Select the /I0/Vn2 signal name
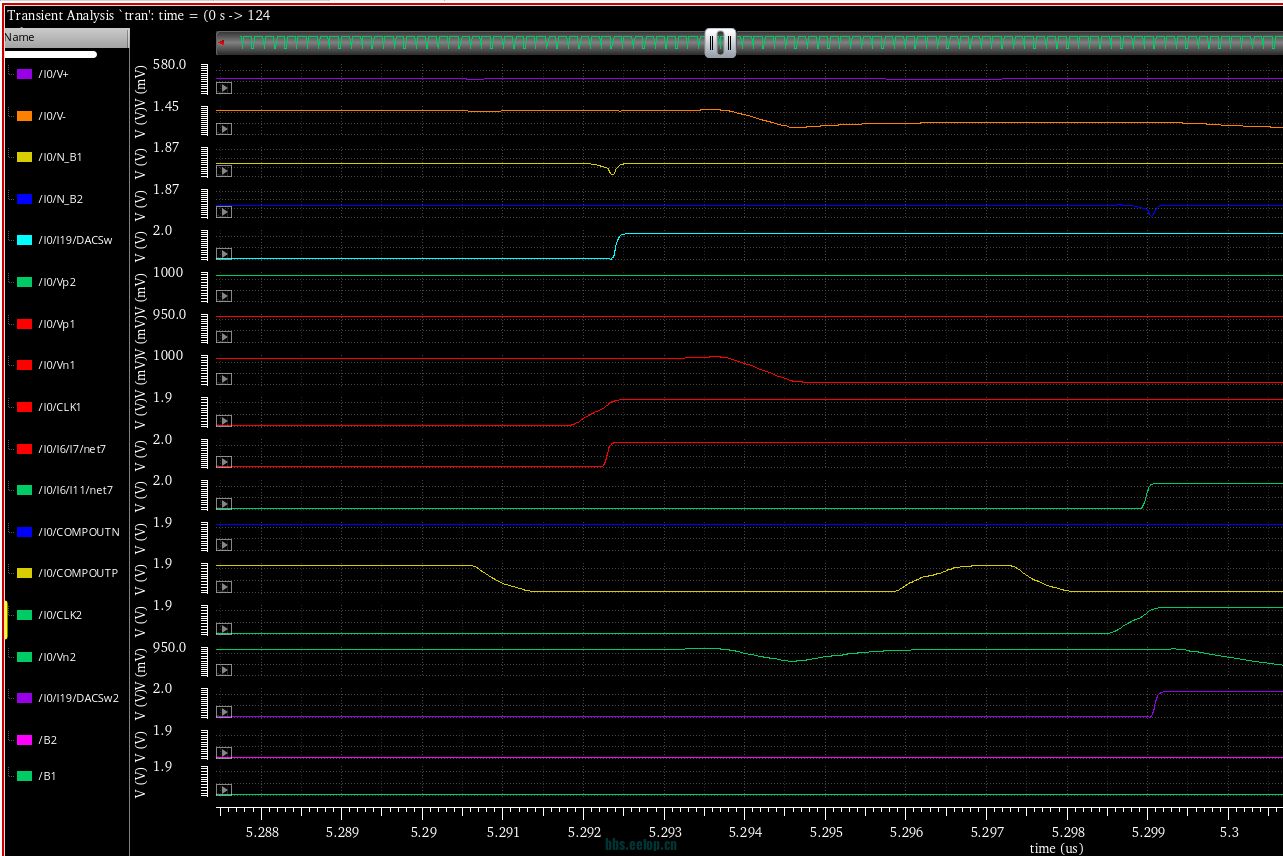This screenshot has height=856, width=1283. pos(57,657)
